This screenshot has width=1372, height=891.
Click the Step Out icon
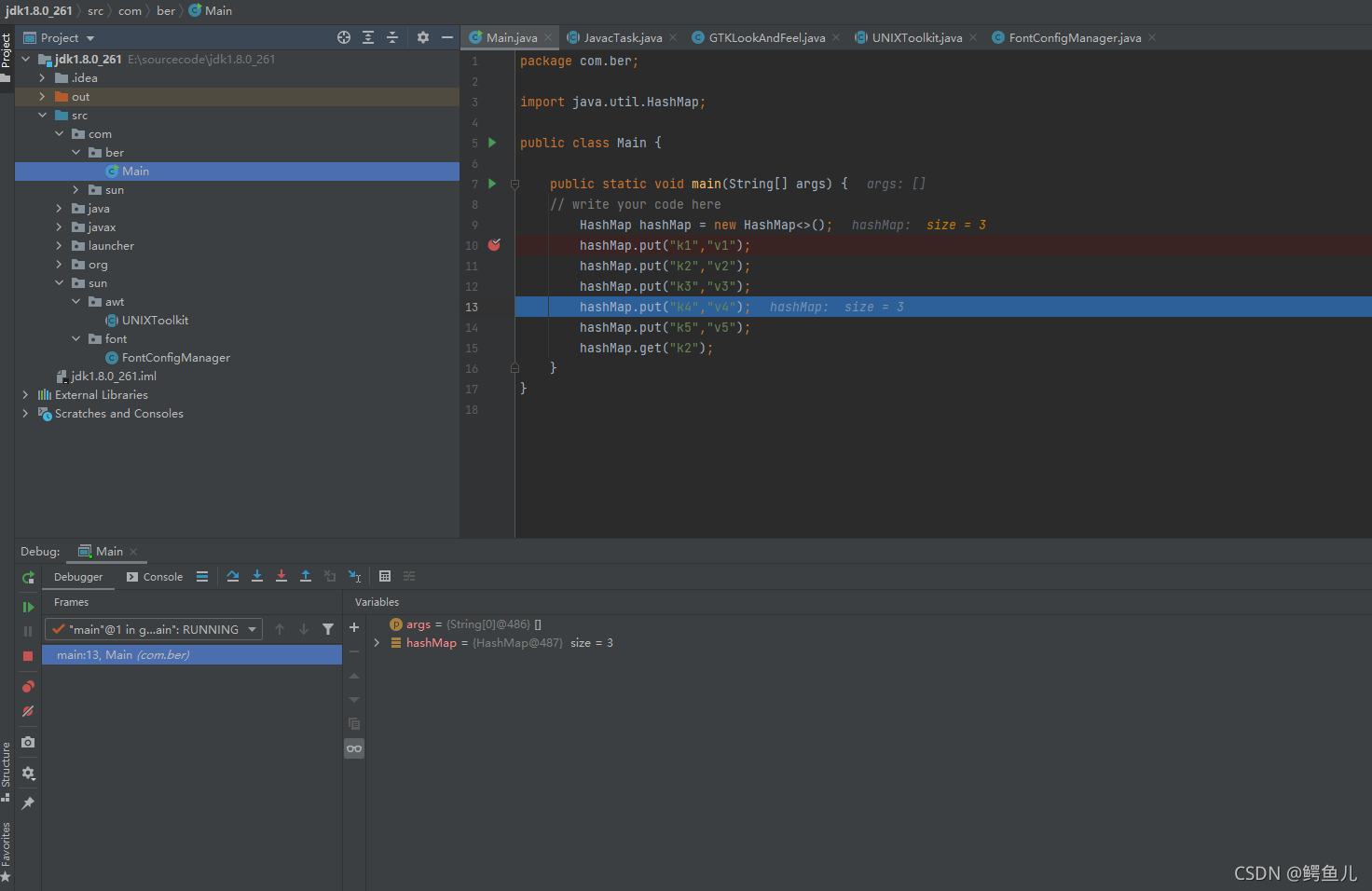pos(306,576)
